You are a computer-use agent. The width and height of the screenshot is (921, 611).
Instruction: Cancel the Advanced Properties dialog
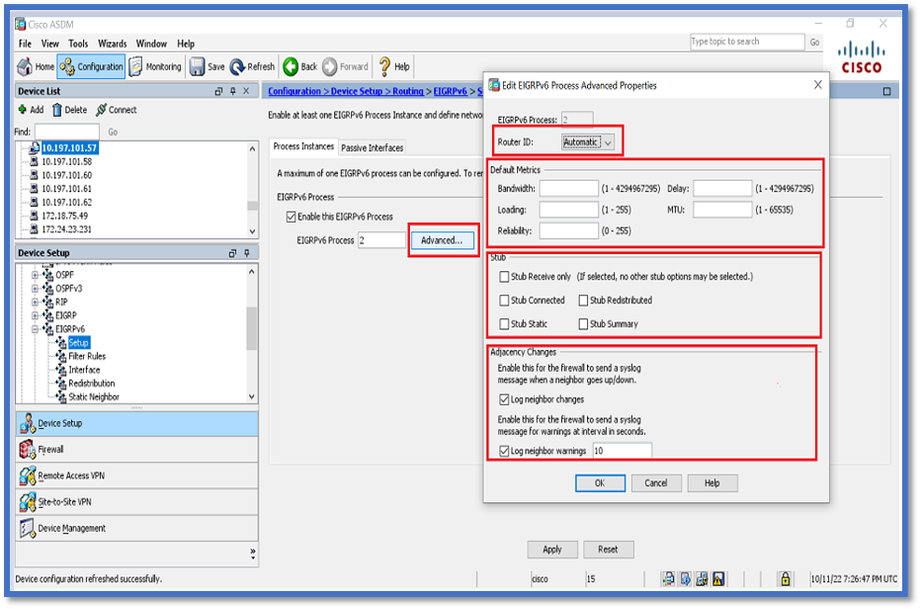656,484
